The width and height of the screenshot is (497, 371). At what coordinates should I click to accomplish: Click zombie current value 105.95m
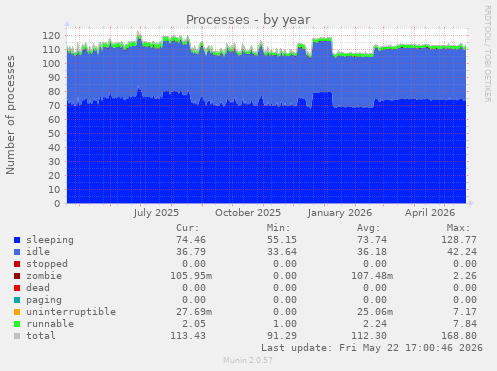pyautogui.click(x=191, y=276)
